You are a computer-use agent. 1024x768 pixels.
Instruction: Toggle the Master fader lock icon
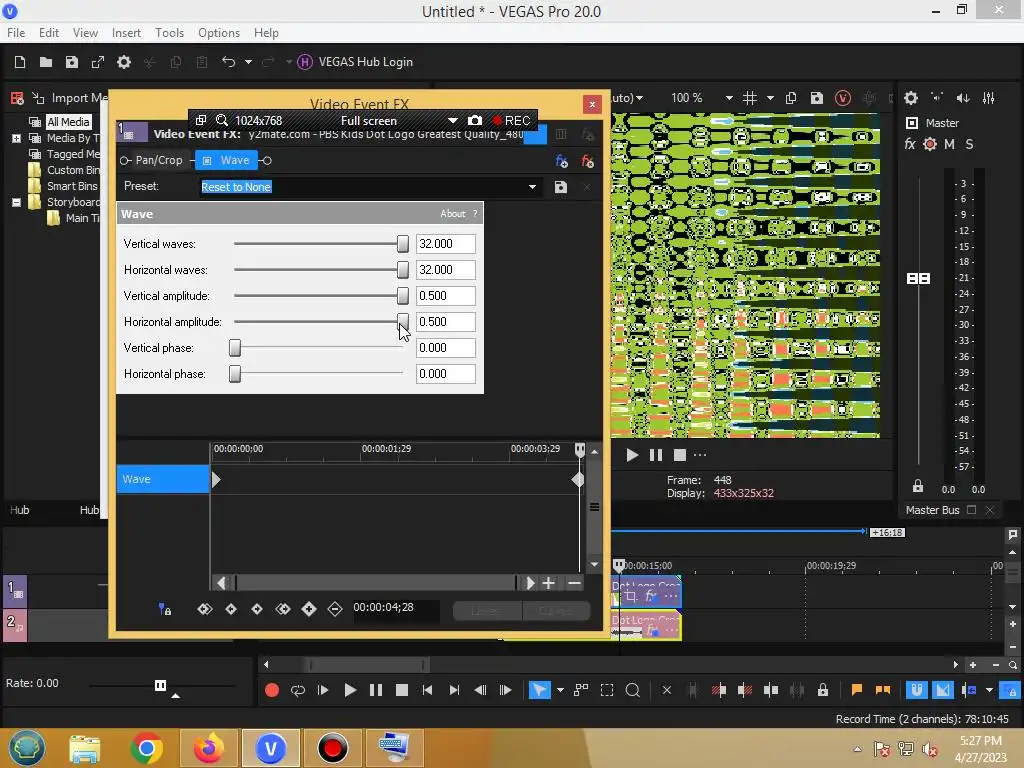tap(918, 487)
